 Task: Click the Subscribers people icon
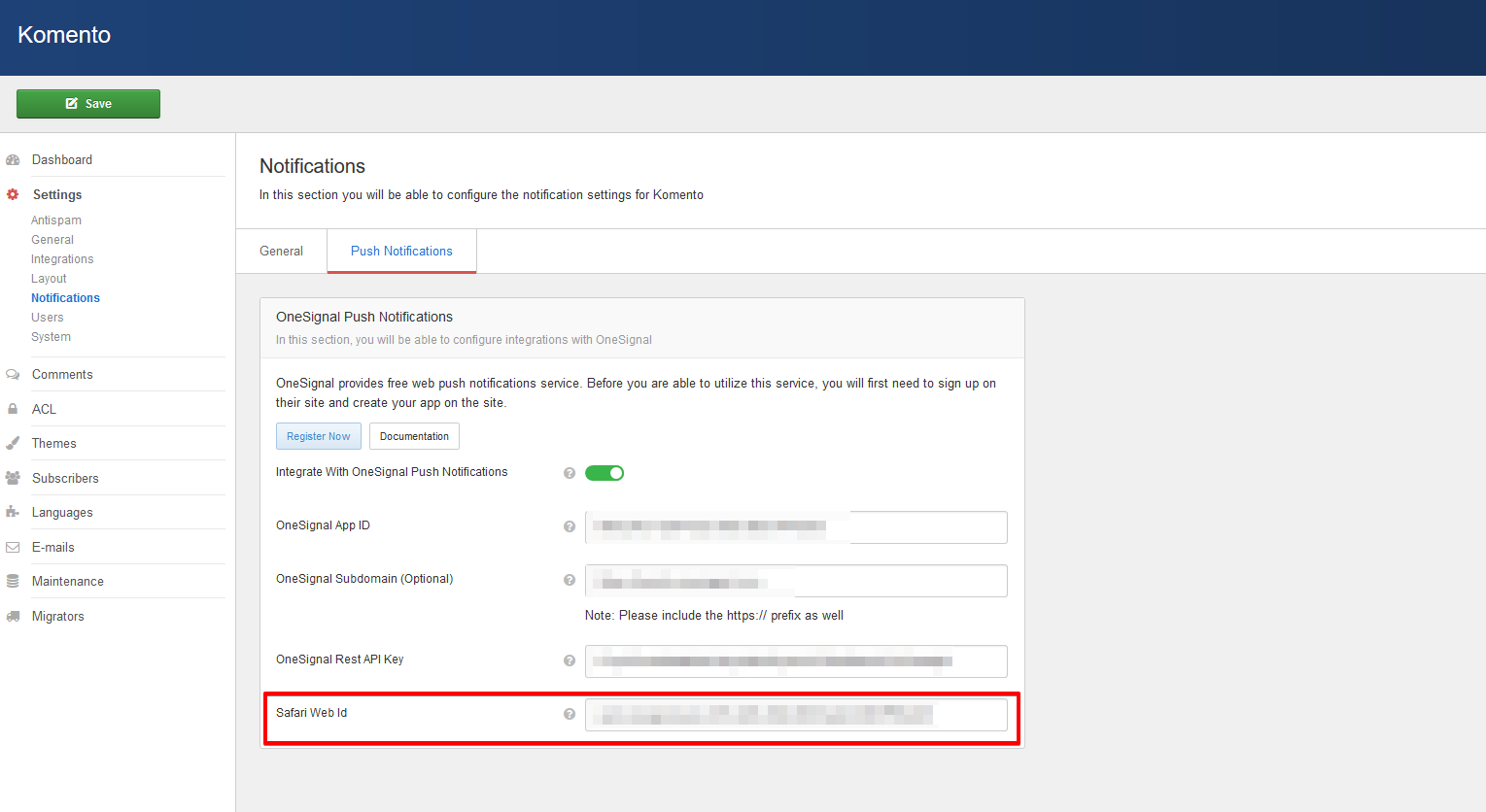point(13,478)
